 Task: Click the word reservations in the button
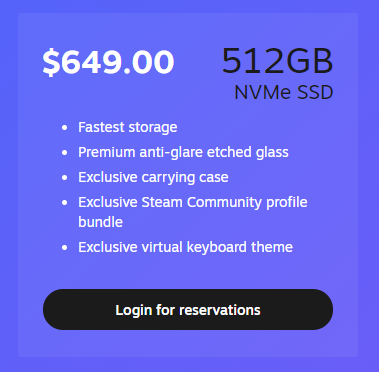(220, 310)
